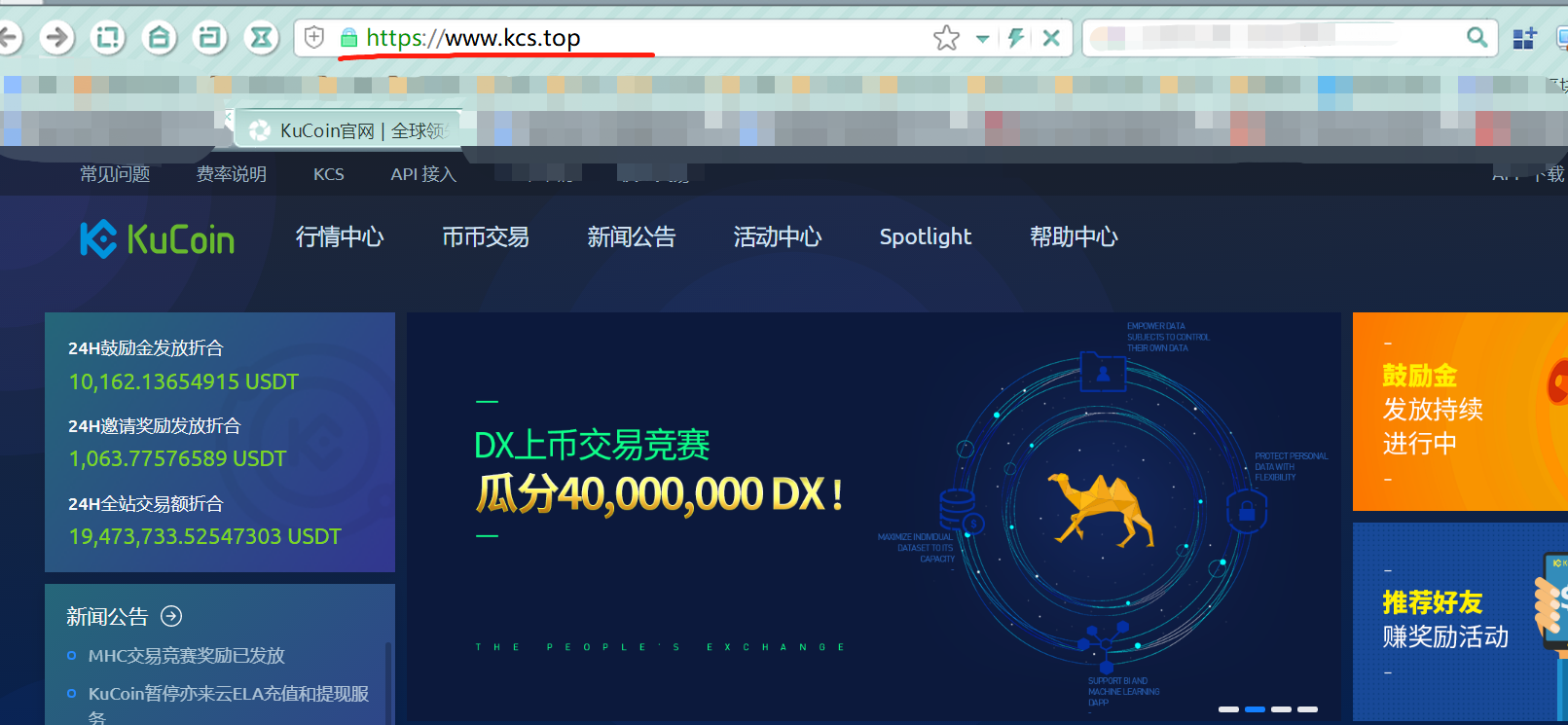Click the dashed-square fullscreen icon in toolbar
Image resolution: width=1568 pixels, height=725 pixels.
(x=108, y=38)
